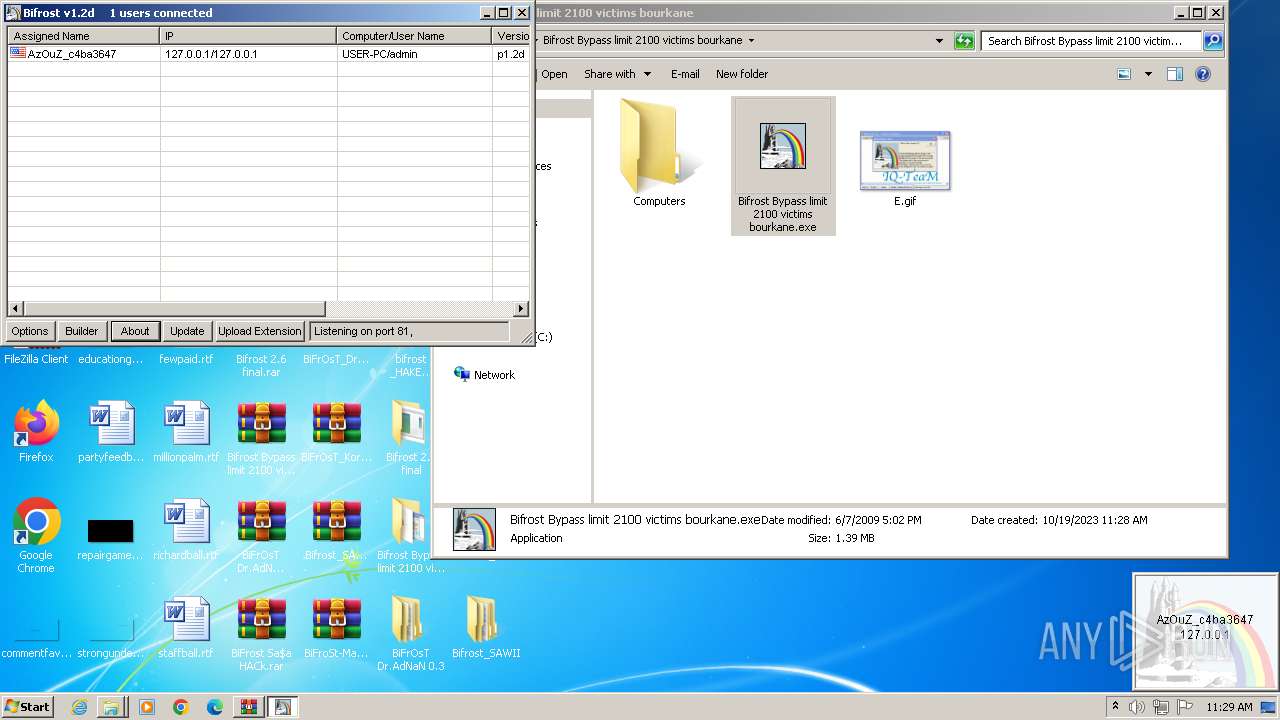Switch to WinRAR taskbar button
Image resolution: width=1280 pixels, height=720 pixels.
tap(248, 707)
